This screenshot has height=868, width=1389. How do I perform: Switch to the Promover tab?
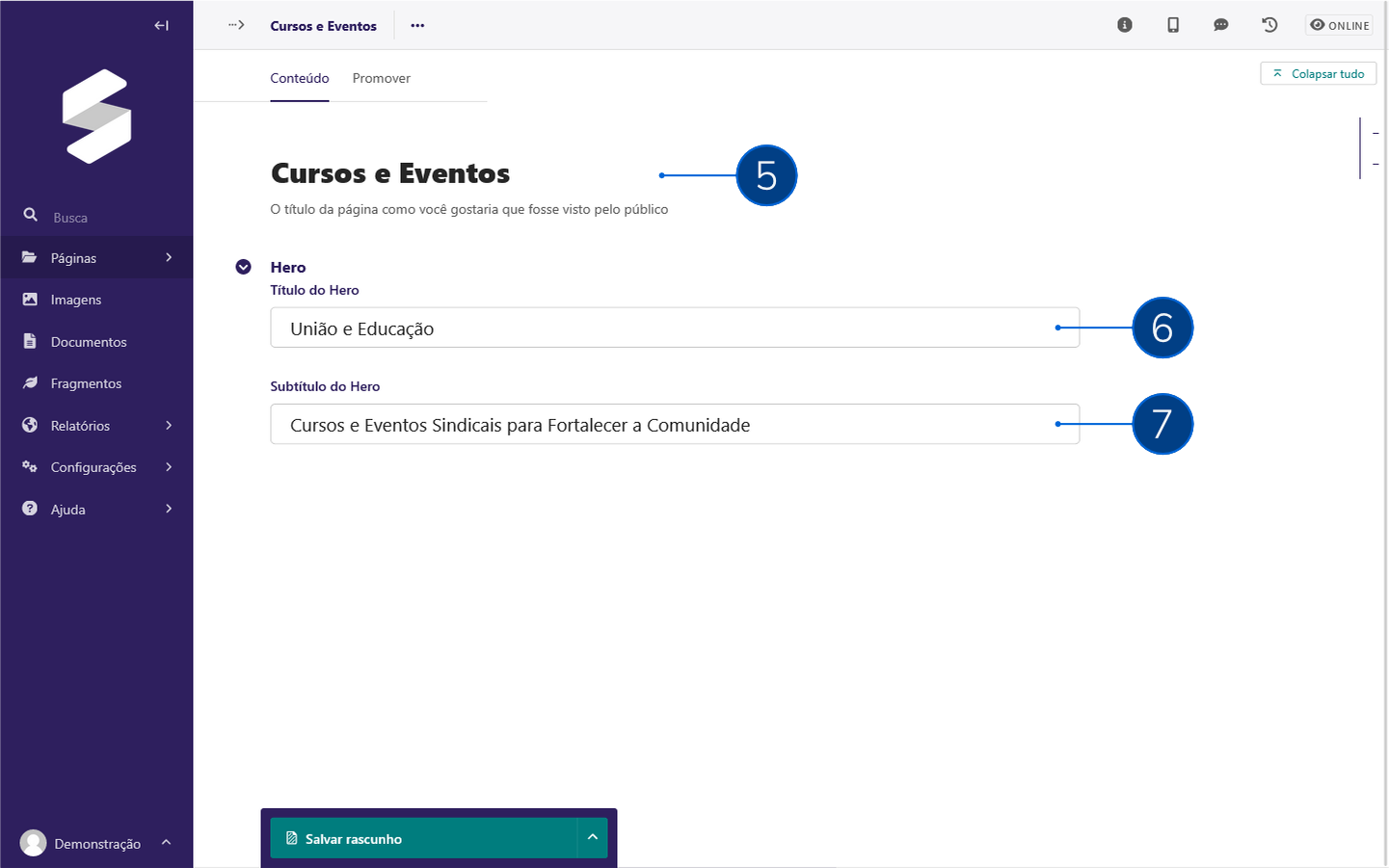click(x=381, y=78)
